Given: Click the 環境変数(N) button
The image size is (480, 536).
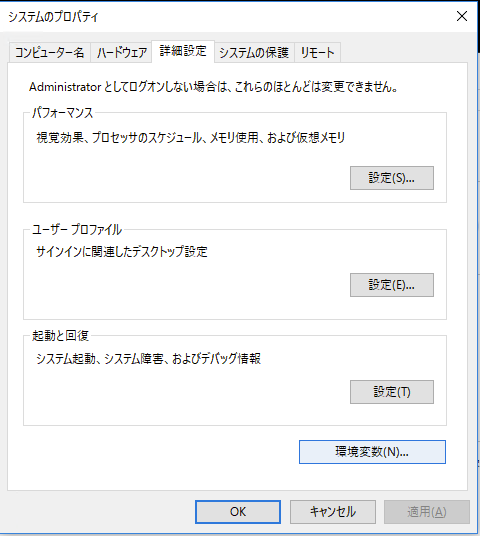Looking at the screenshot, I should [x=372, y=452].
